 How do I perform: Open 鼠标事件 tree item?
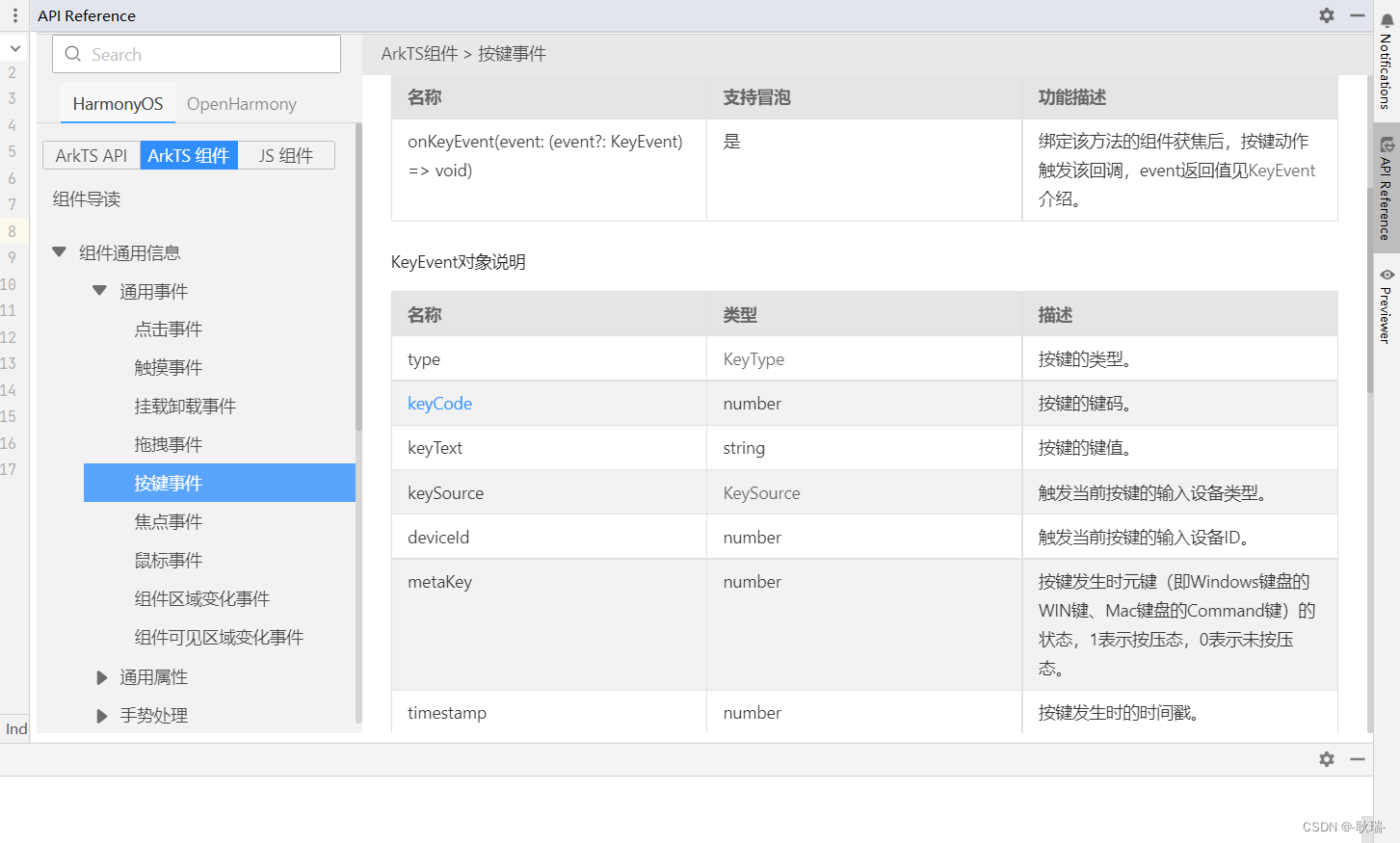coord(169,561)
